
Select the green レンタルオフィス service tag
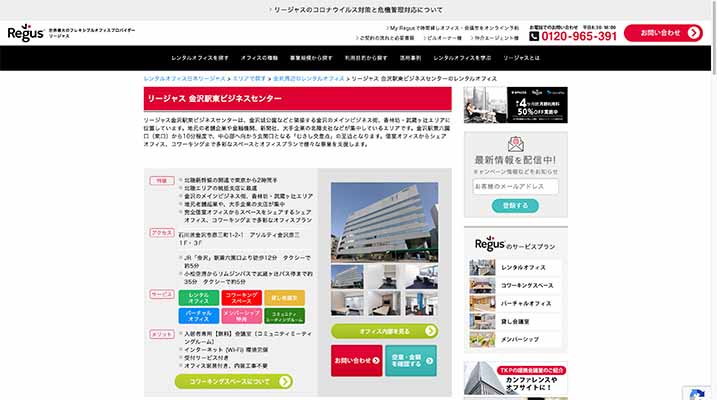(198, 298)
